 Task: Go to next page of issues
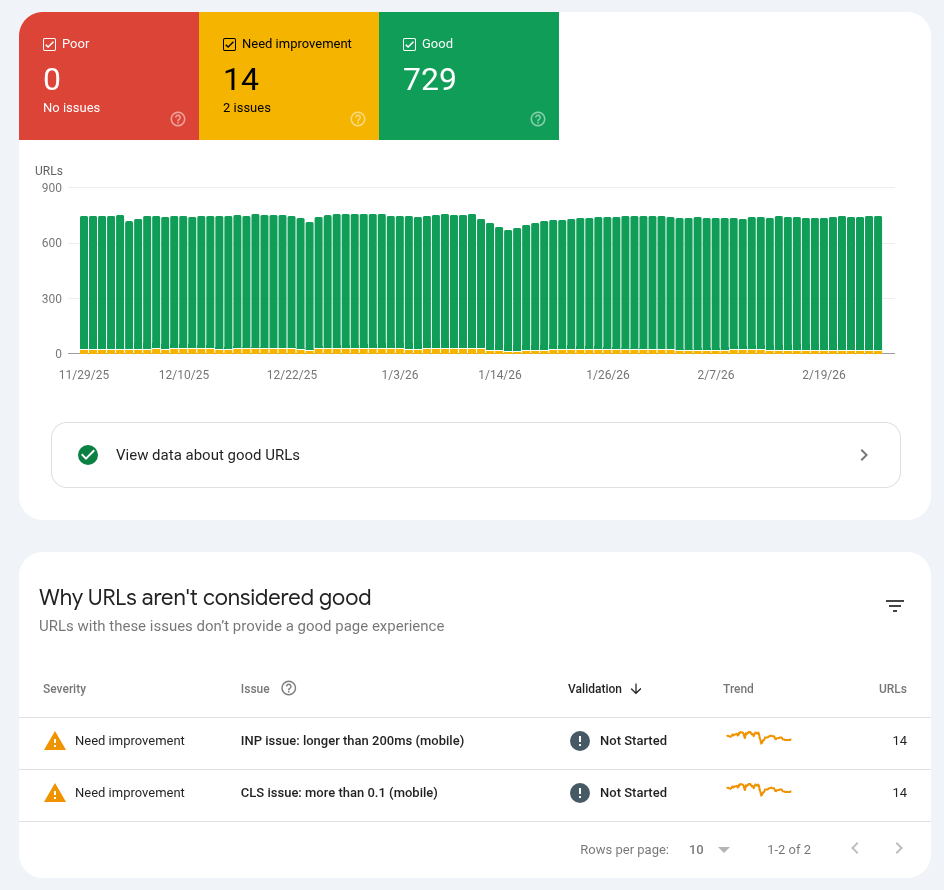click(x=899, y=849)
